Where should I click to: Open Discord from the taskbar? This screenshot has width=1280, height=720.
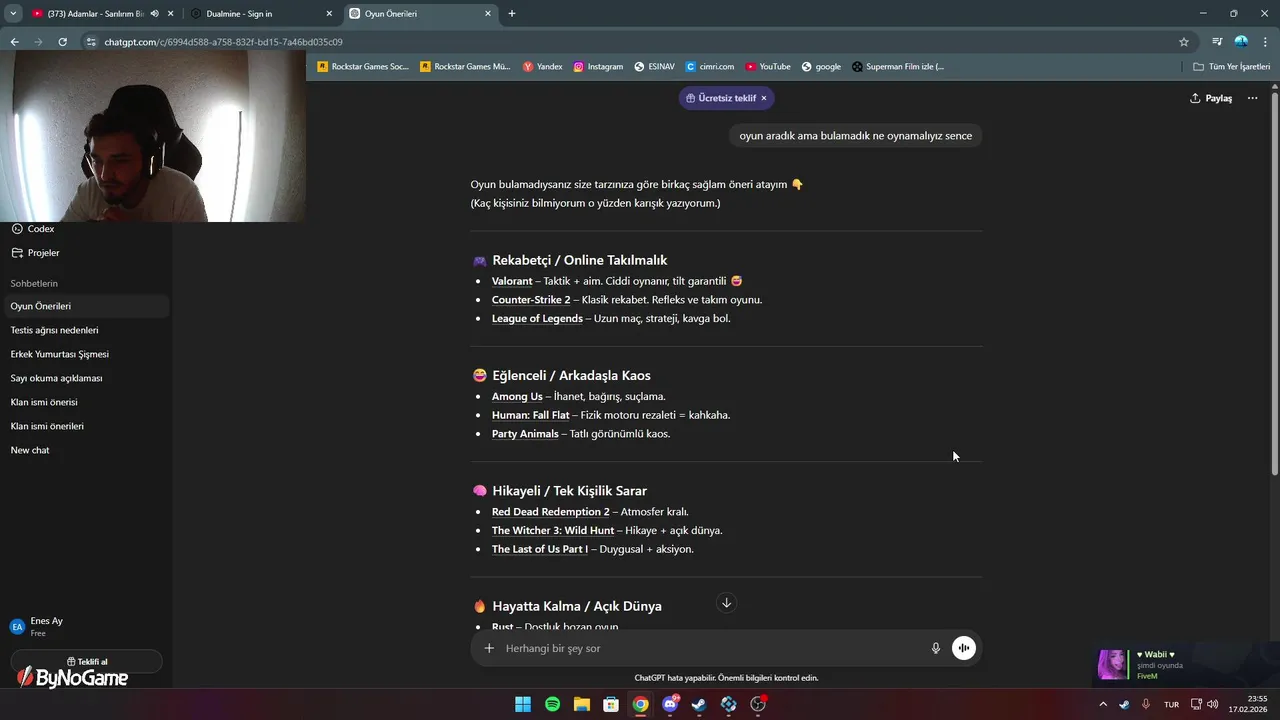[670, 704]
